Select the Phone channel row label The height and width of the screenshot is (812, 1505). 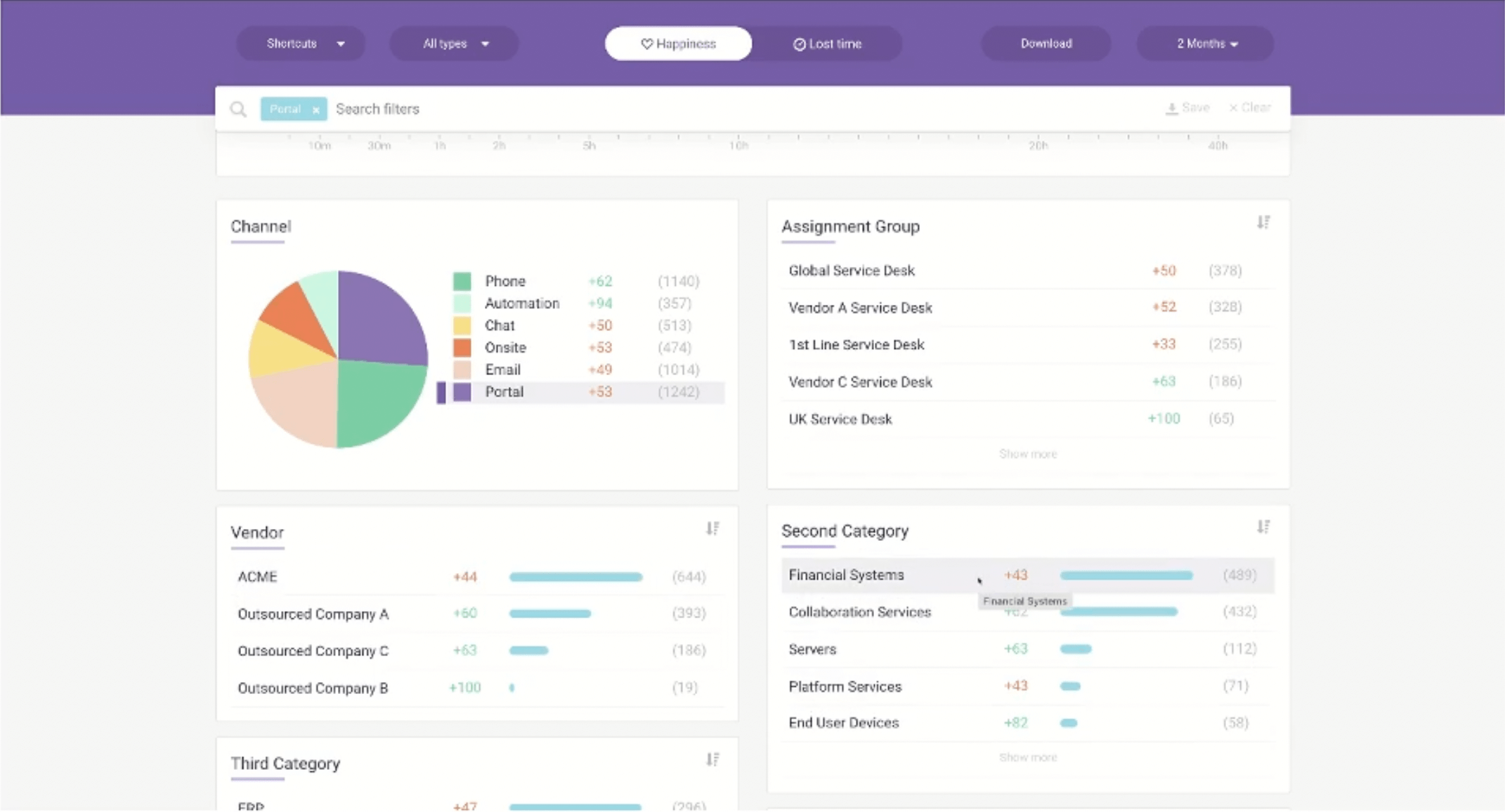504,281
